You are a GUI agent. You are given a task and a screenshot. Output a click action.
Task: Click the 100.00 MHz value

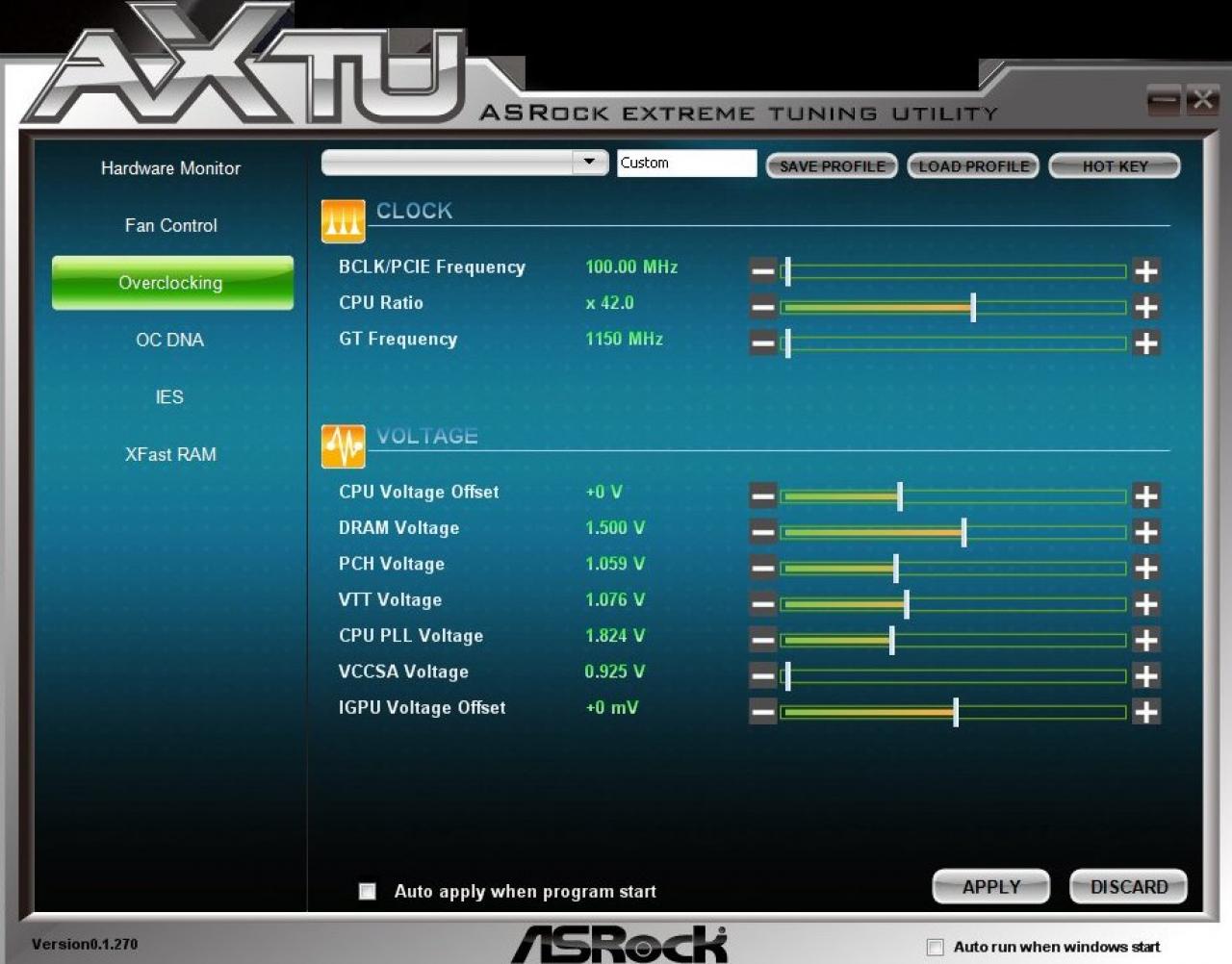[631, 266]
